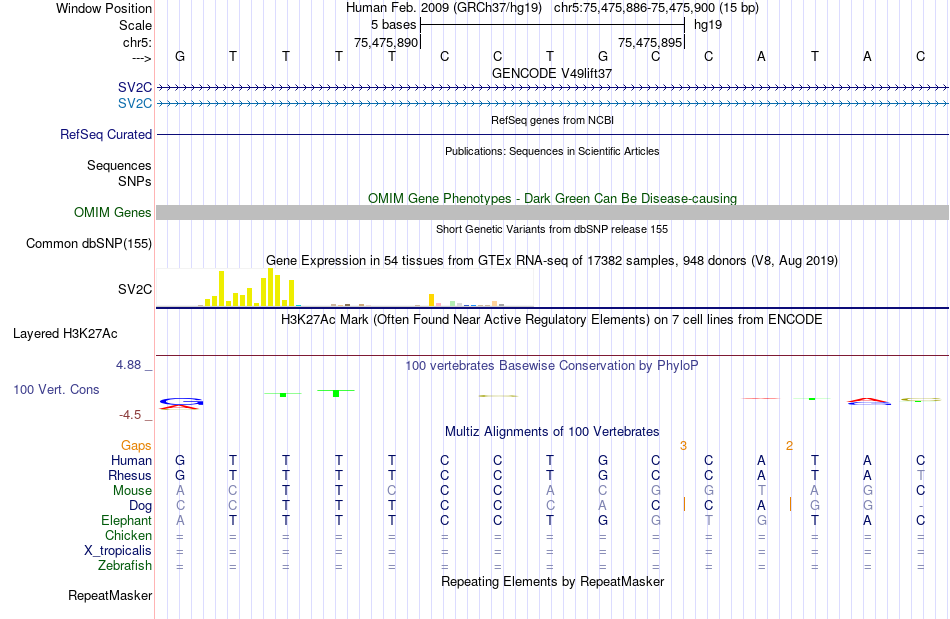Select the Human alignment row label

click(131, 460)
